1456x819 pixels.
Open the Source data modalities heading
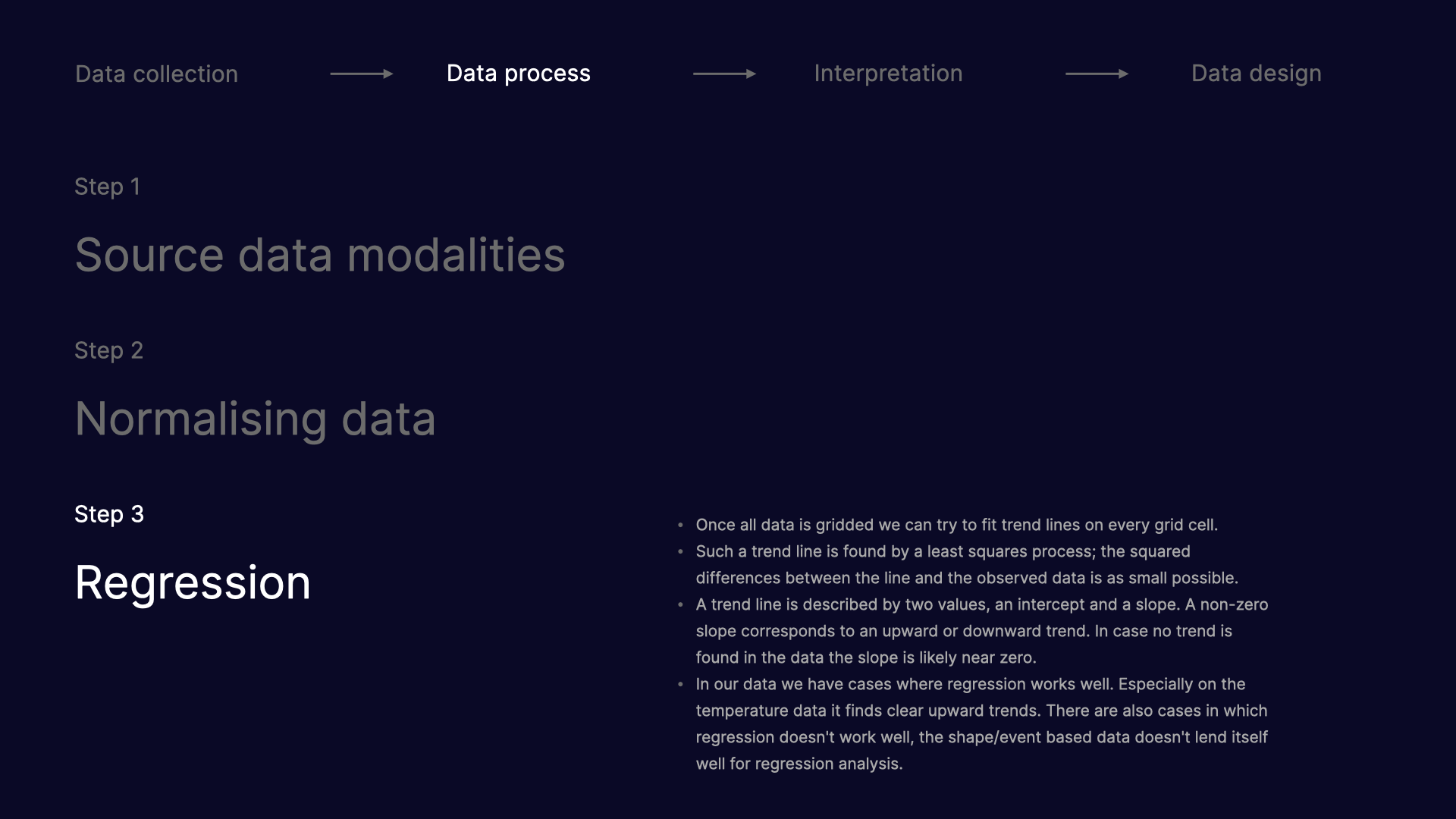tap(320, 255)
